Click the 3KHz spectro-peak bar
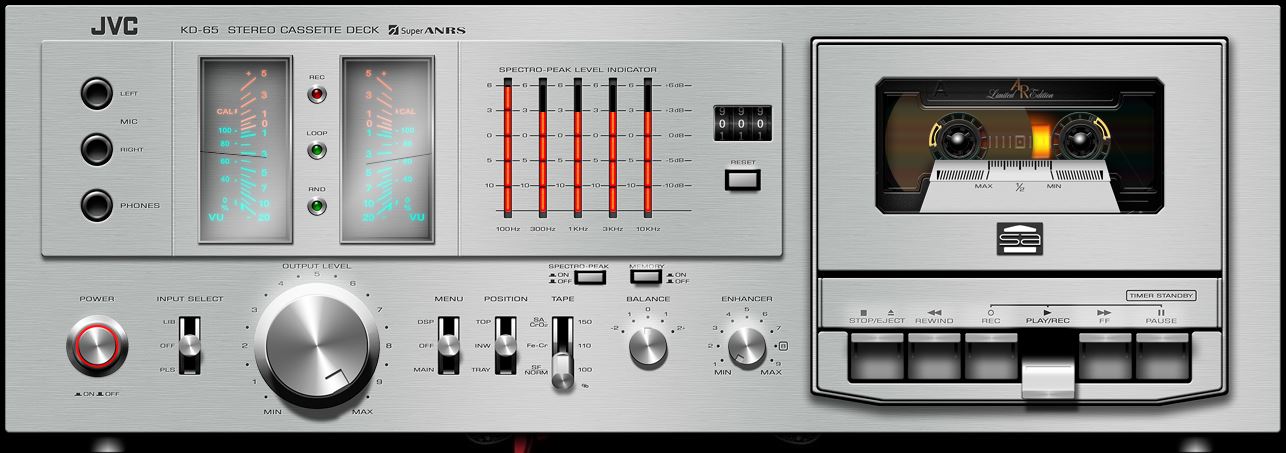 click(x=612, y=149)
